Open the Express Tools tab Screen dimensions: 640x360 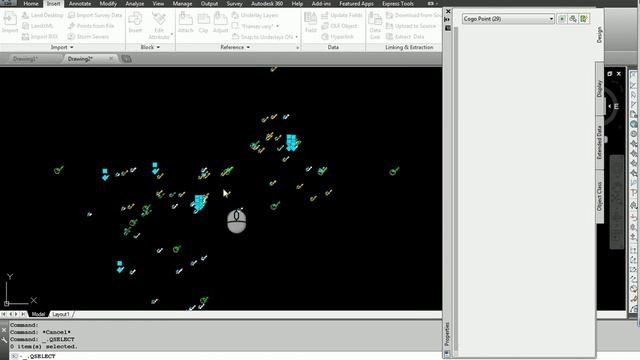[398, 4]
